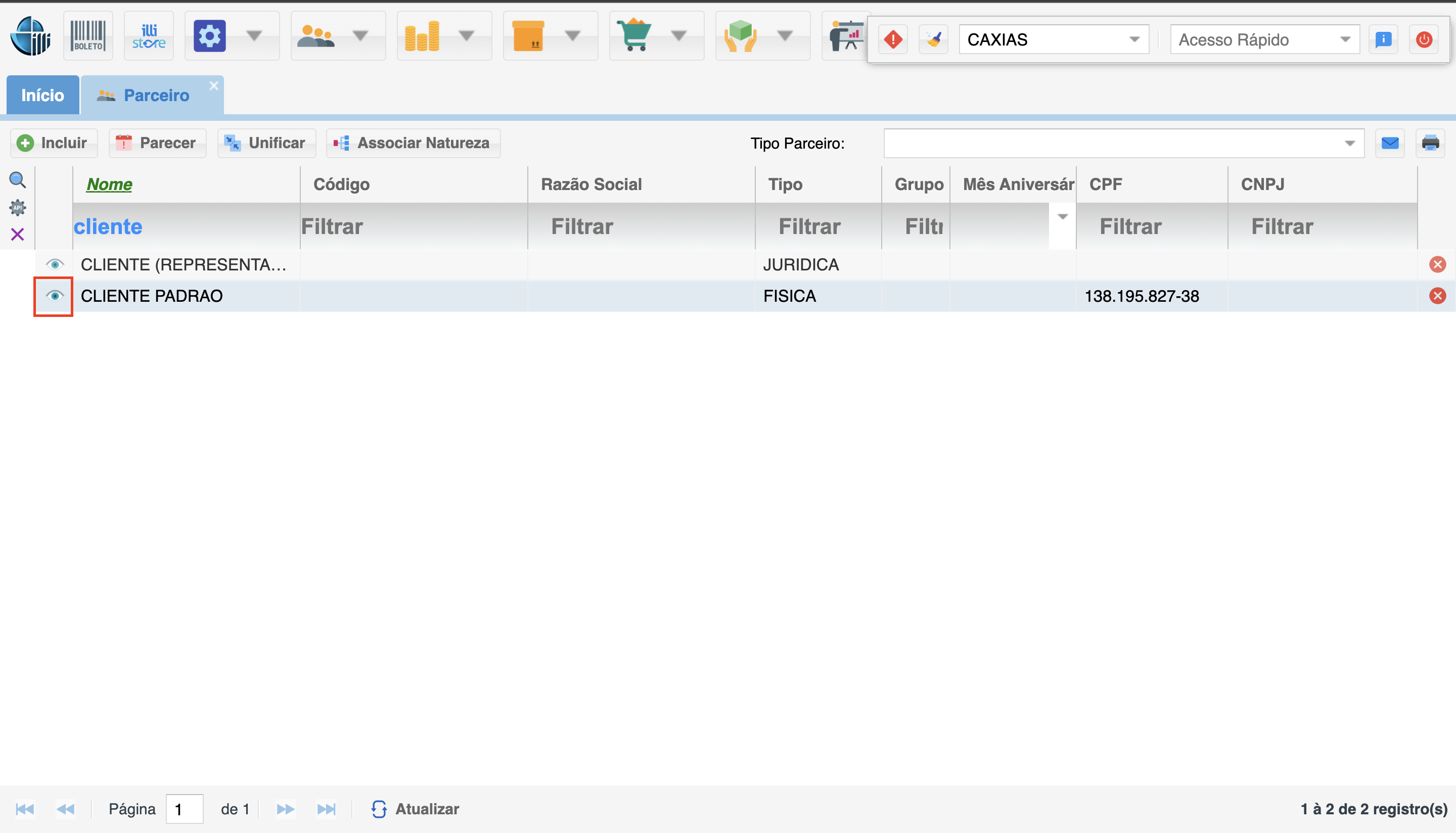This screenshot has height=833, width=1456.
Task: Clear filters with purple X icon
Action: tap(18, 235)
